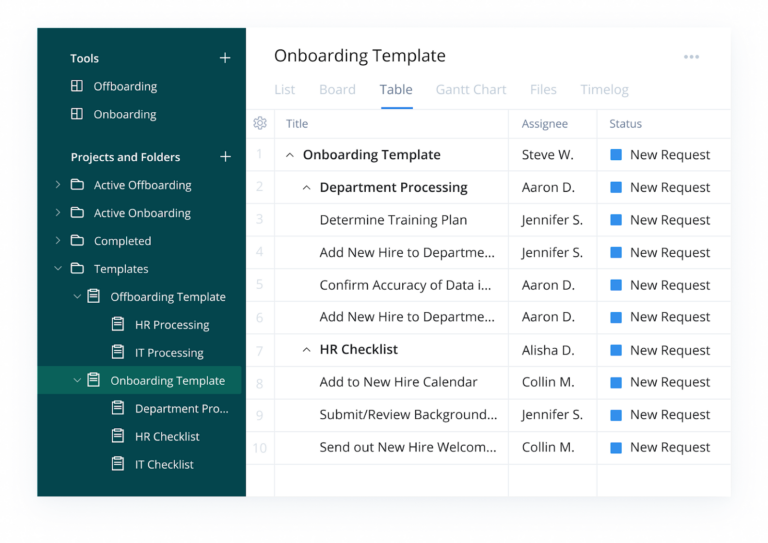Screen dimensions: 768x543
Task: Open the table settings gear icon
Action: click(x=260, y=123)
